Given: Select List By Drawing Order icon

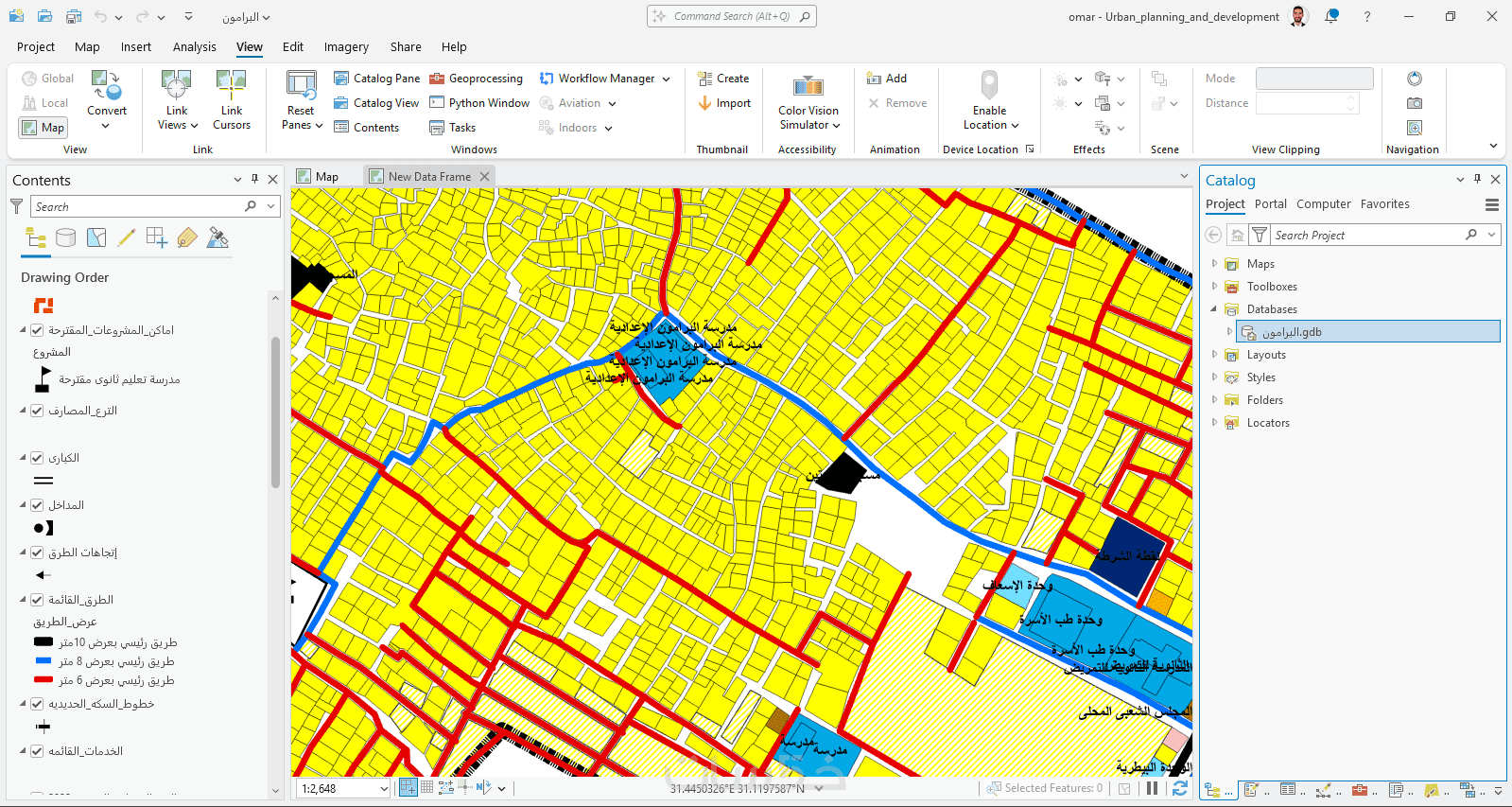Looking at the screenshot, I should click(x=36, y=237).
